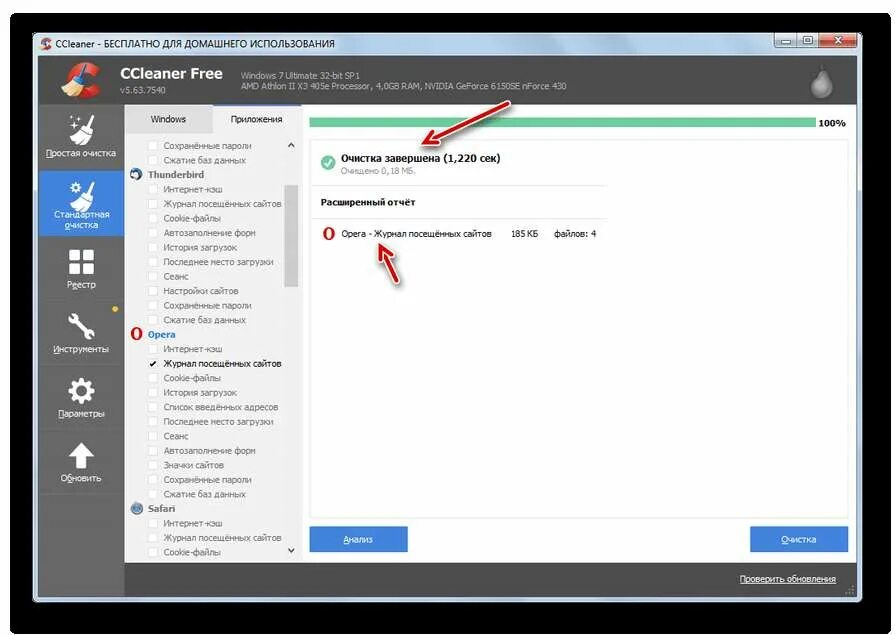895x635 pixels.
Task: Click the scroll up arrow of applications list
Action: [291, 145]
